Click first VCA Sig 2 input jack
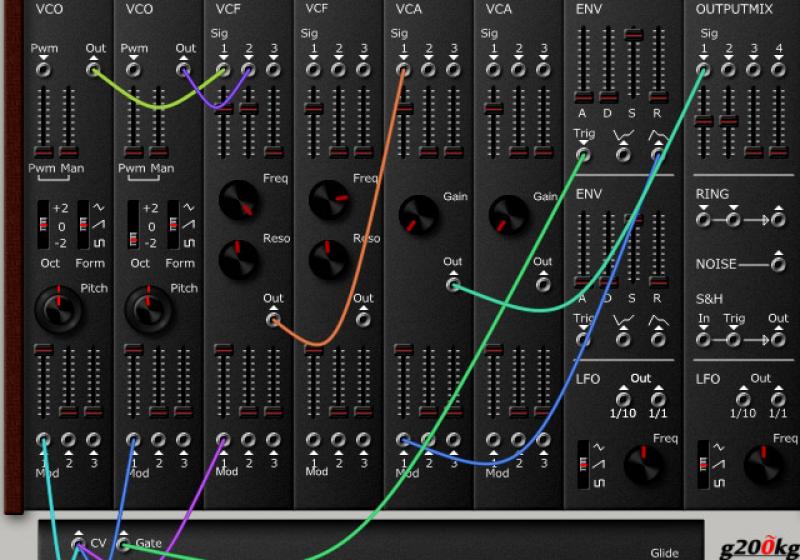This screenshot has height=560, width=800. tap(429, 69)
